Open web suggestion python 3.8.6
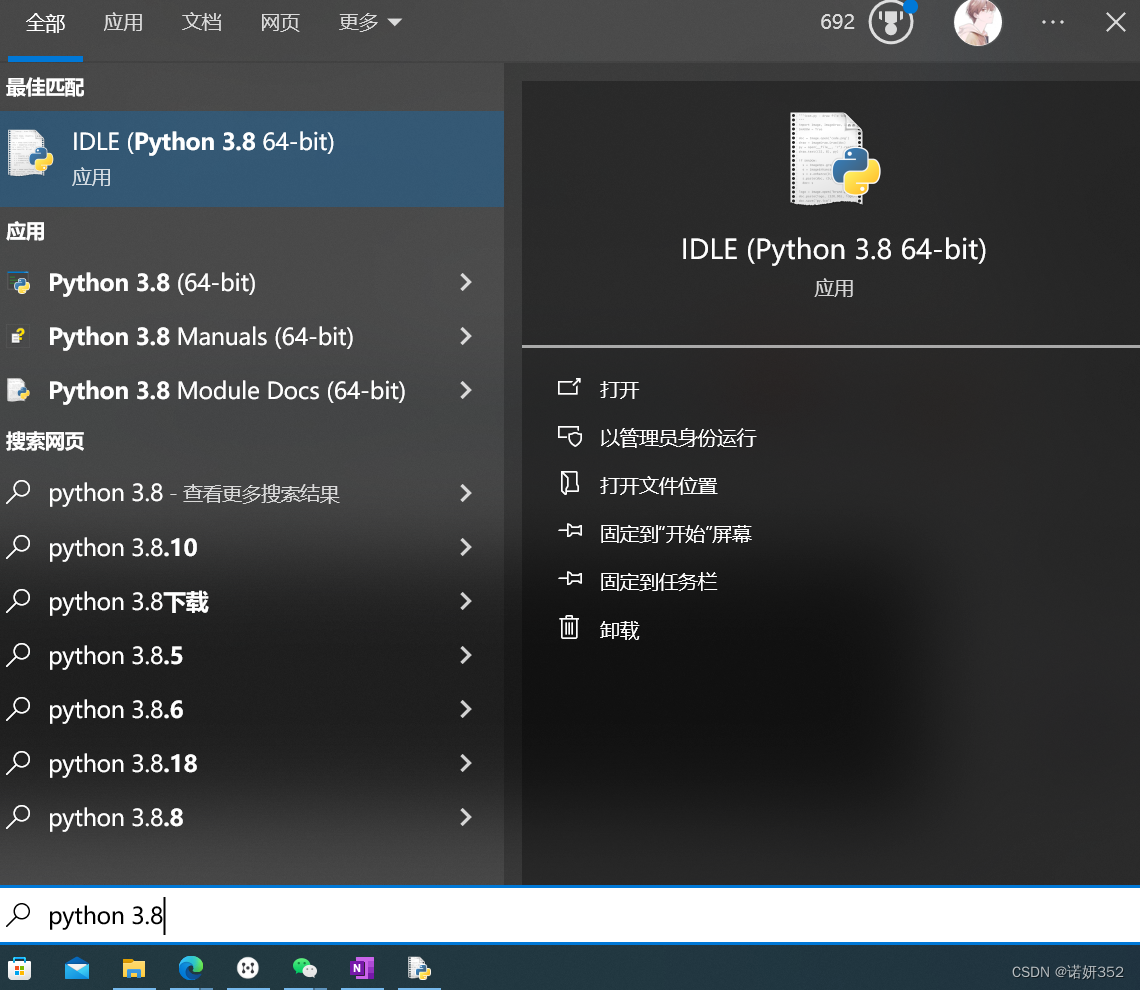The height and width of the screenshot is (990, 1140). pos(252,709)
